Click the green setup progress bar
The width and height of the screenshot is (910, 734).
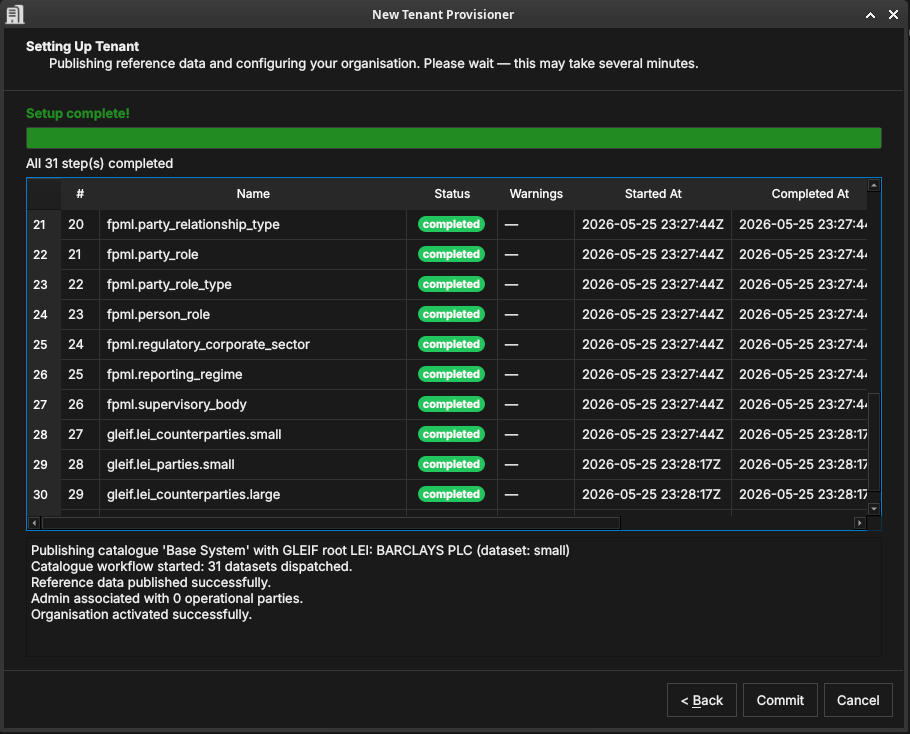click(454, 138)
